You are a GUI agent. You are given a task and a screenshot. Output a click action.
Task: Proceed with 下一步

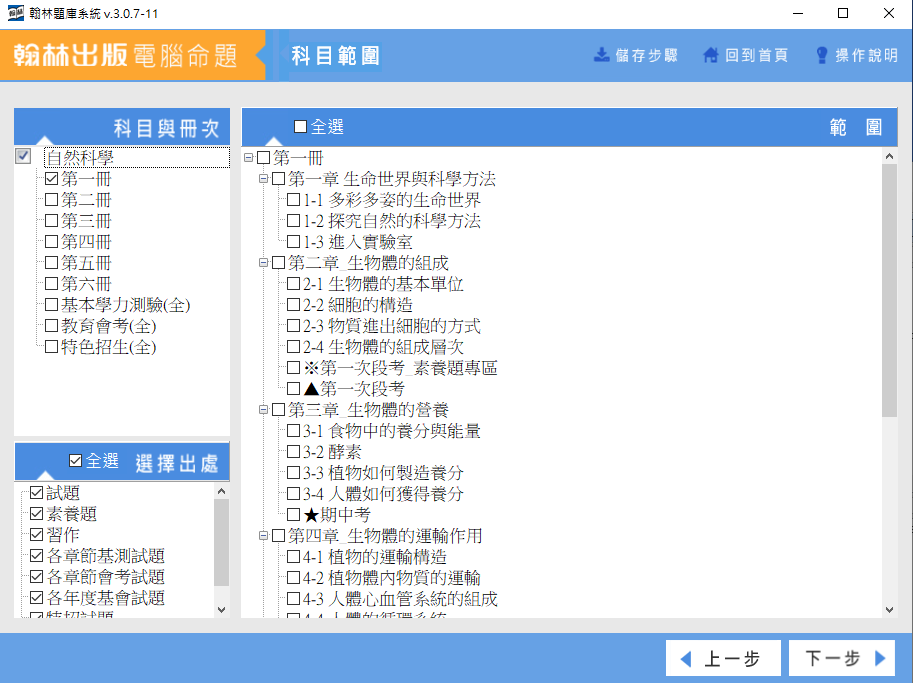pyautogui.click(x=842, y=659)
